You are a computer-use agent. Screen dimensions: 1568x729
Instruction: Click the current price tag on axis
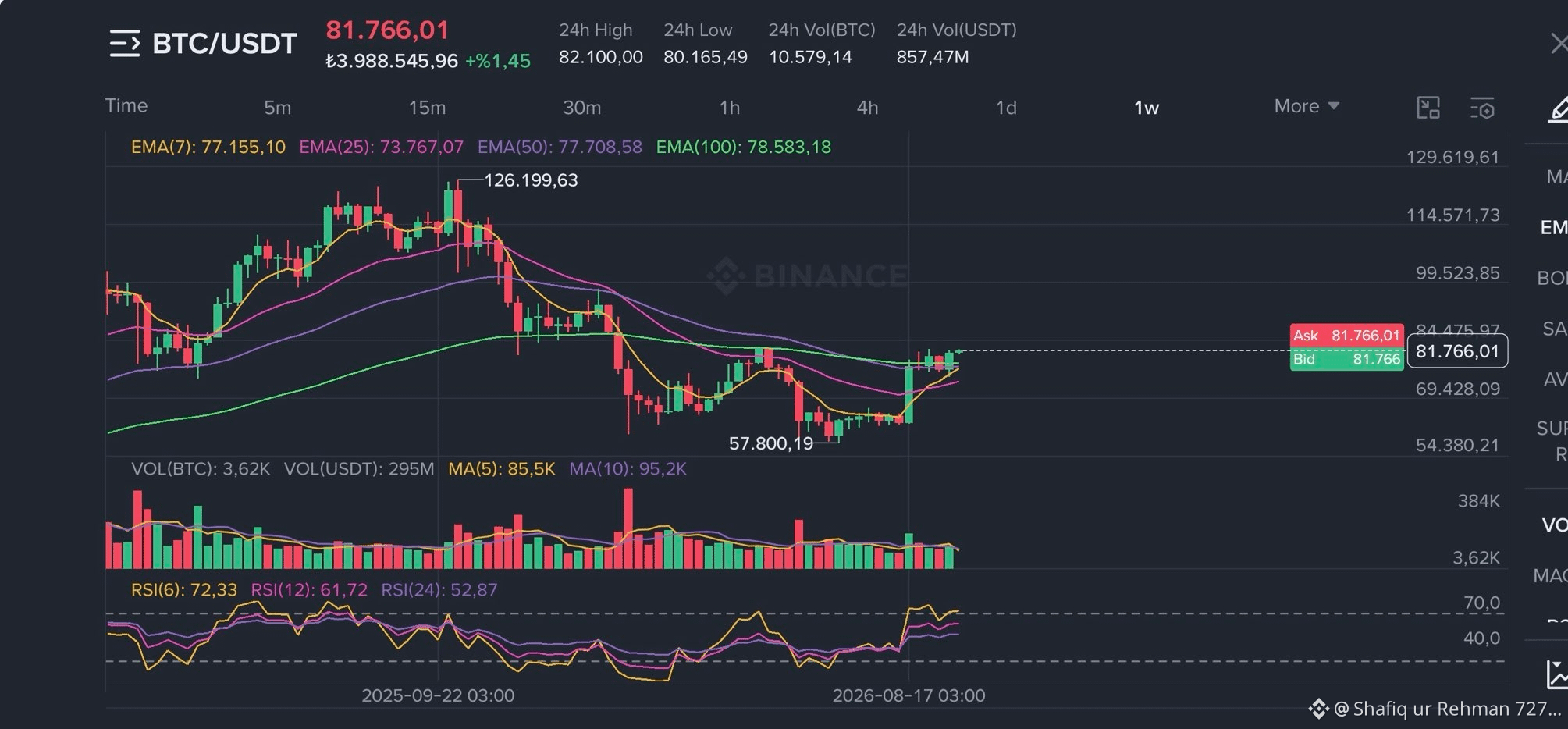click(x=1457, y=351)
